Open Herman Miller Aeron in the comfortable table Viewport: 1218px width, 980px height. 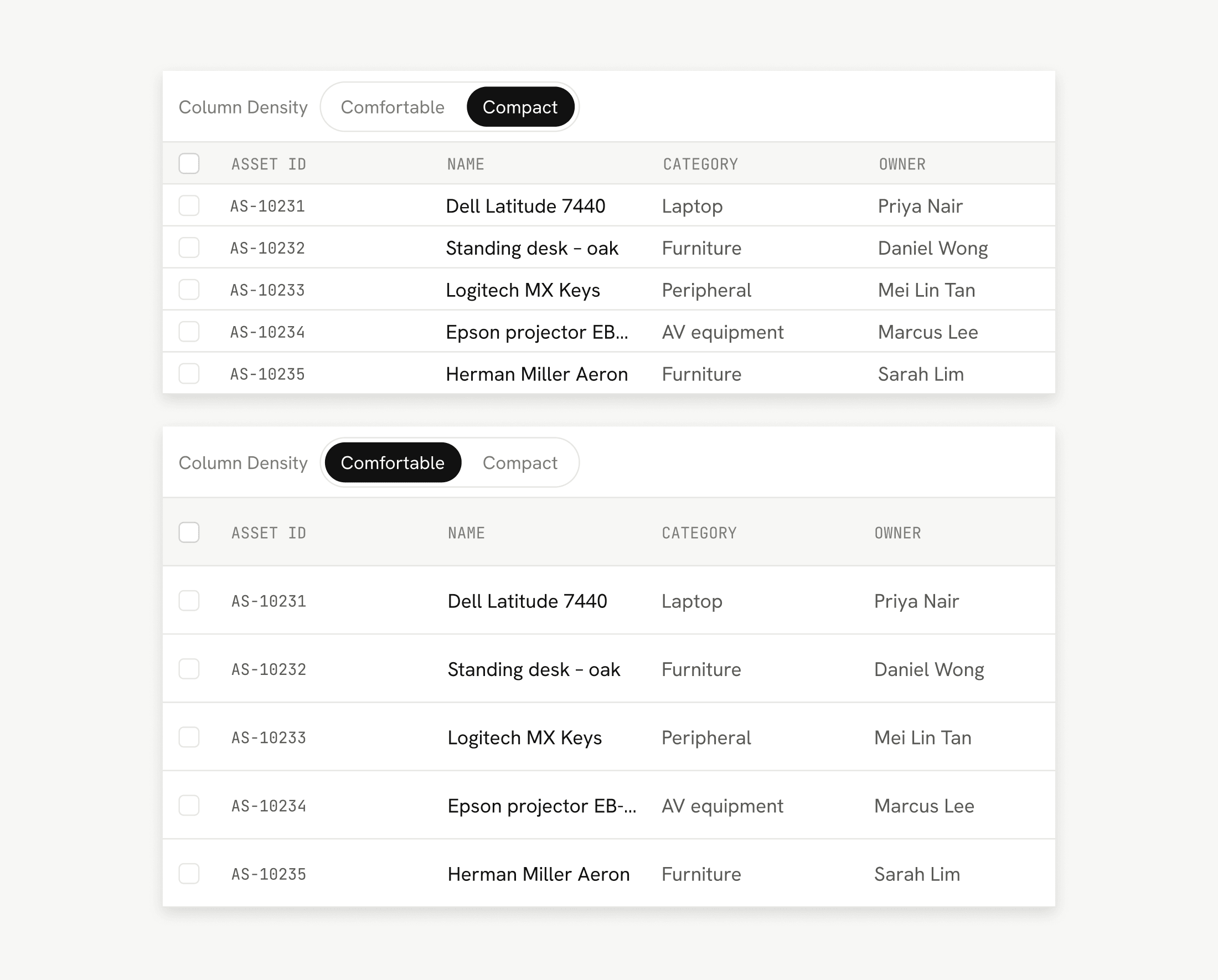click(538, 874)
